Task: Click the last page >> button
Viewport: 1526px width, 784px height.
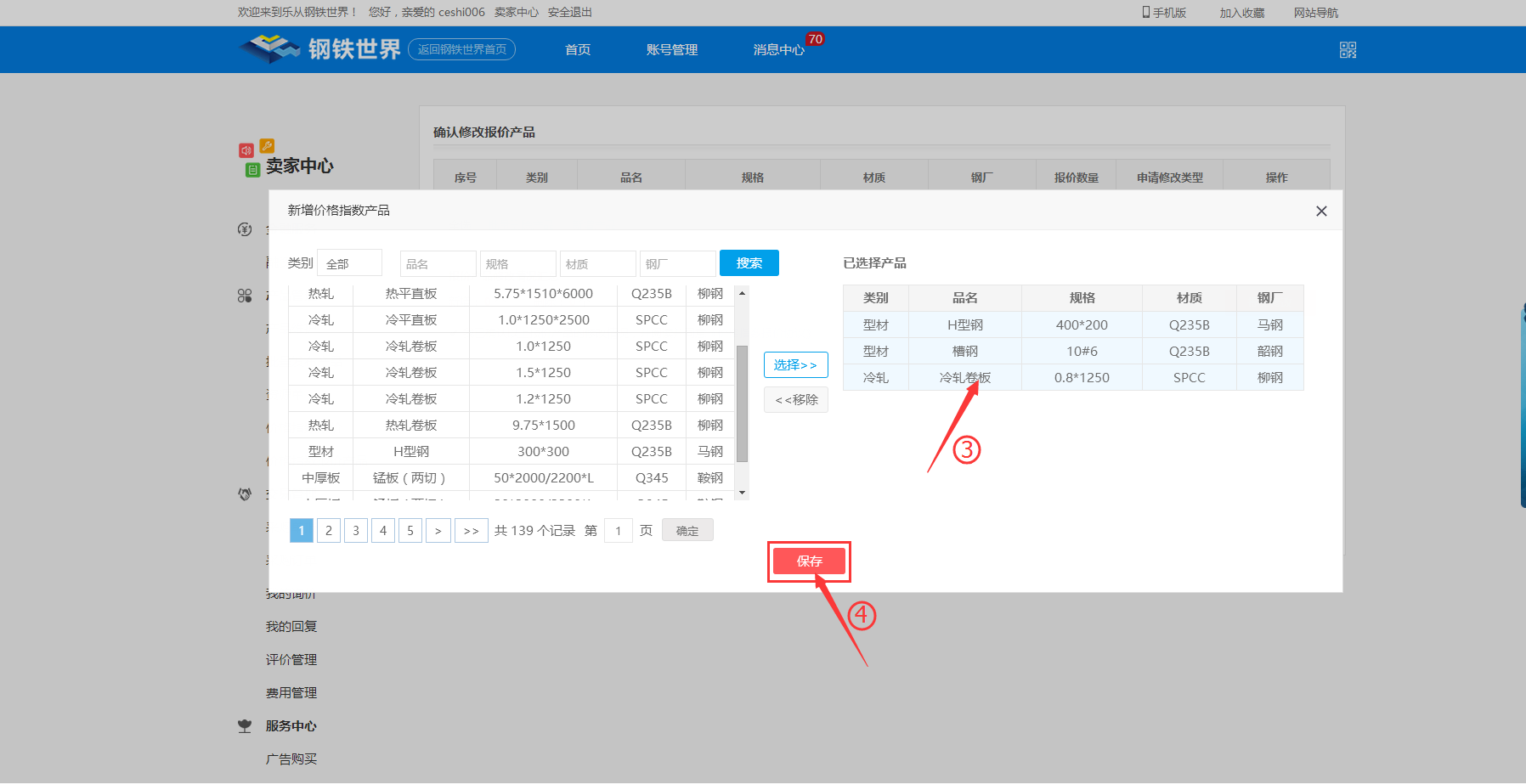Action: (x=472, y=531)
